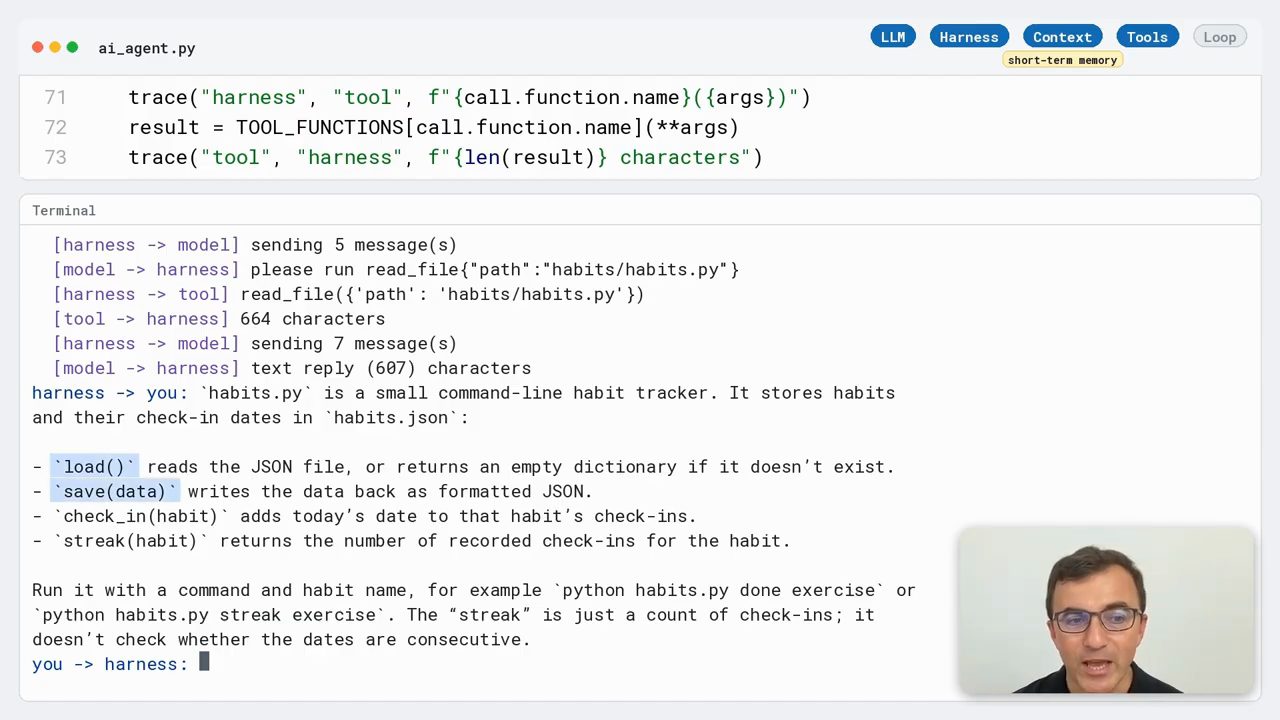The width and height of the screenshot is (1280, 720).
Task: Click the yellow minimize dot in the title bar
Action: pyautogui.click(x=55, y=47)
